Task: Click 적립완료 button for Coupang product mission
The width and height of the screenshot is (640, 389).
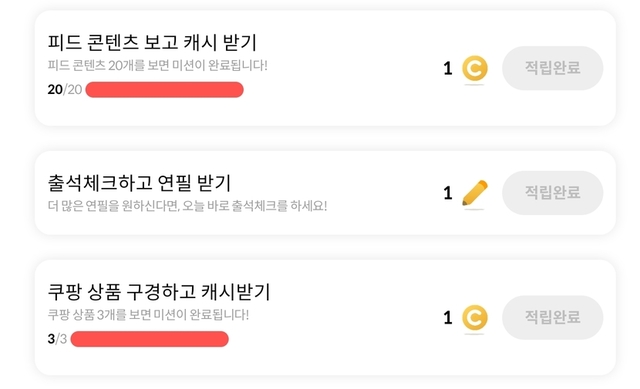Action: (x=552, y=317)
